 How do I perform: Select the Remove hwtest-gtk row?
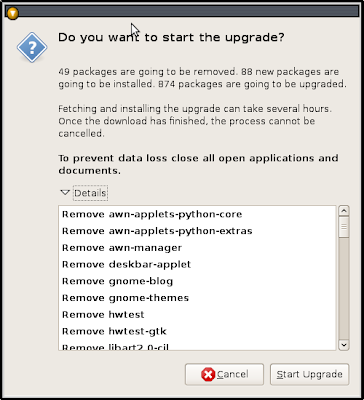[x=197, y=331]
